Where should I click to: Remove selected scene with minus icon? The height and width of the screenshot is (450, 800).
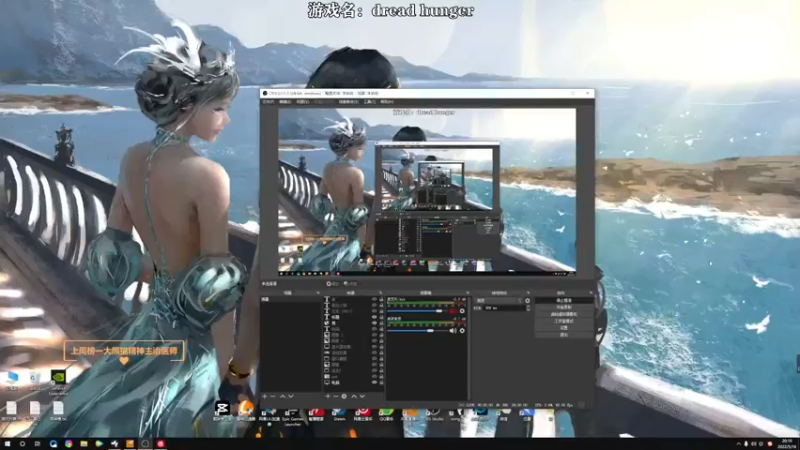[272, 396]
